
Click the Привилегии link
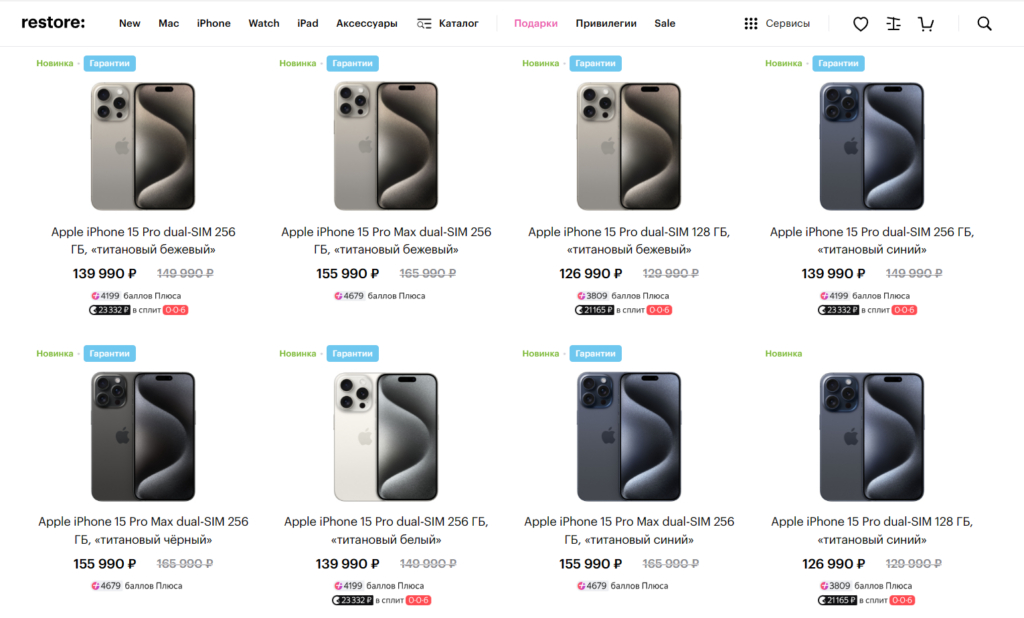[606, 24]
